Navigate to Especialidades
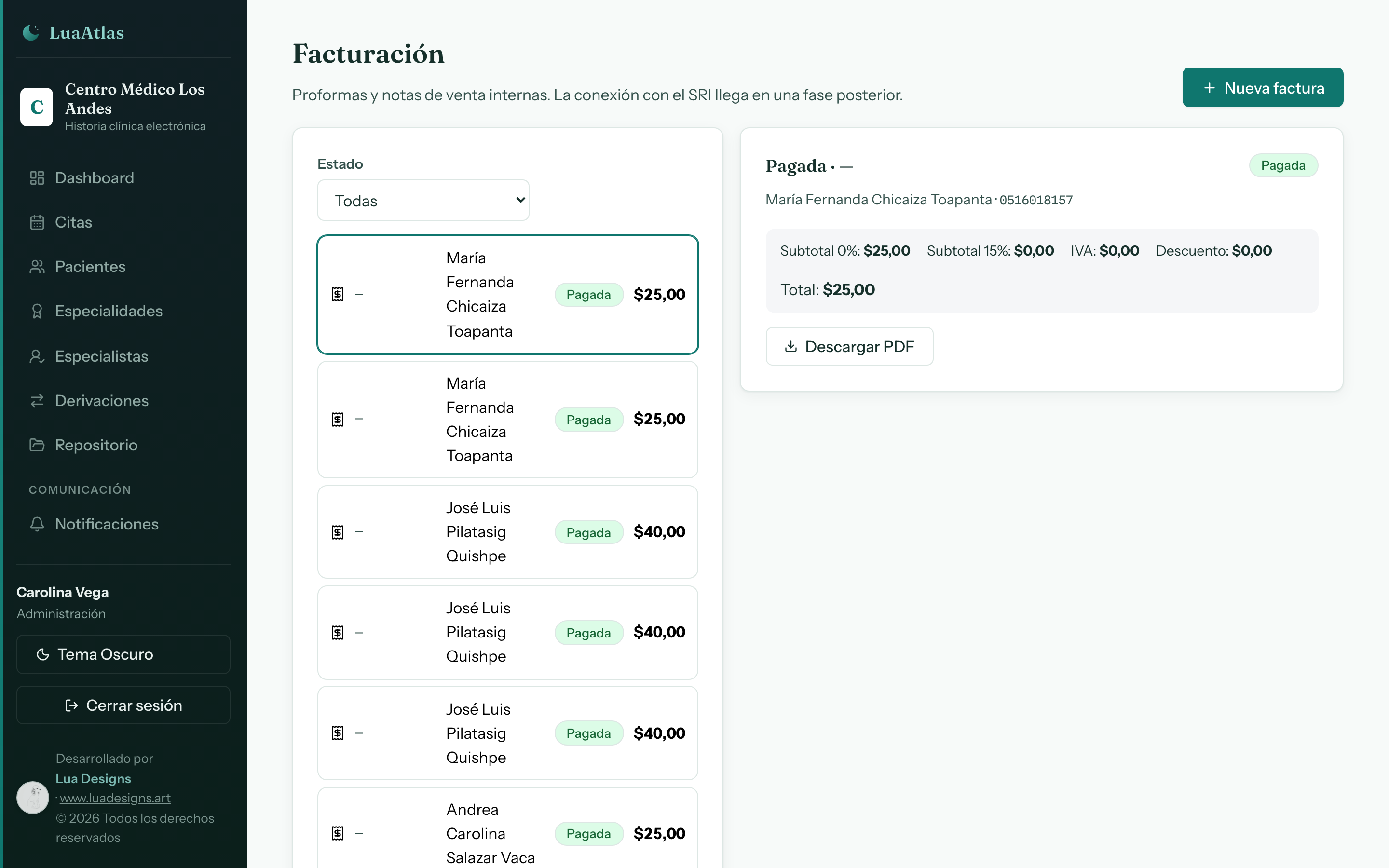This screenshot has height=868, width=1389. click(x=123, y=311)
